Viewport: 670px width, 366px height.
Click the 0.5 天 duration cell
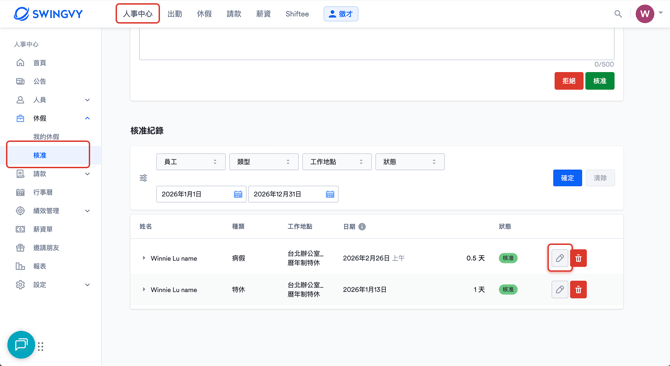[476, 258]
